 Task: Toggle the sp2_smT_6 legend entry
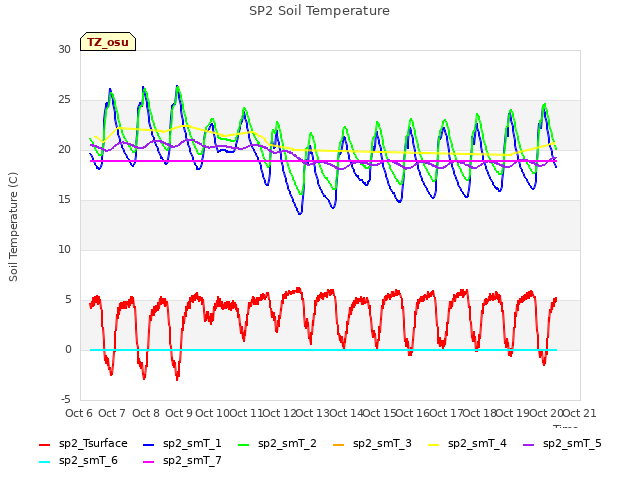78,460
